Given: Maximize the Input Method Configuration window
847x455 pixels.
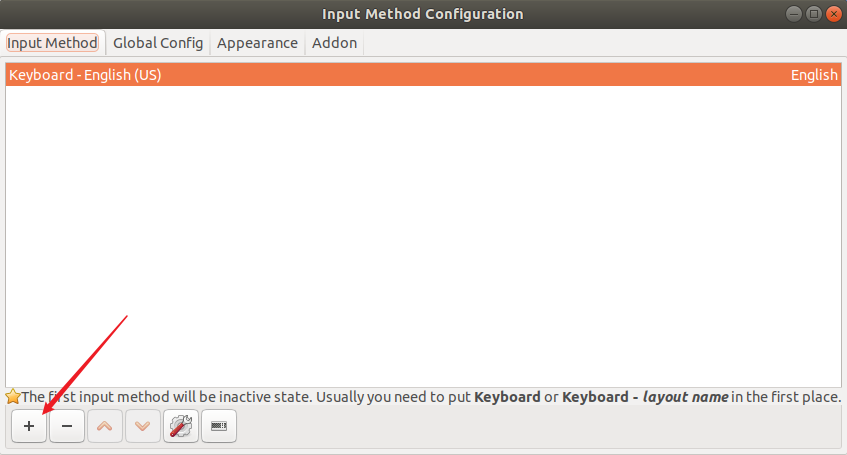Looking at the screenshot, I should click(813, 14).
